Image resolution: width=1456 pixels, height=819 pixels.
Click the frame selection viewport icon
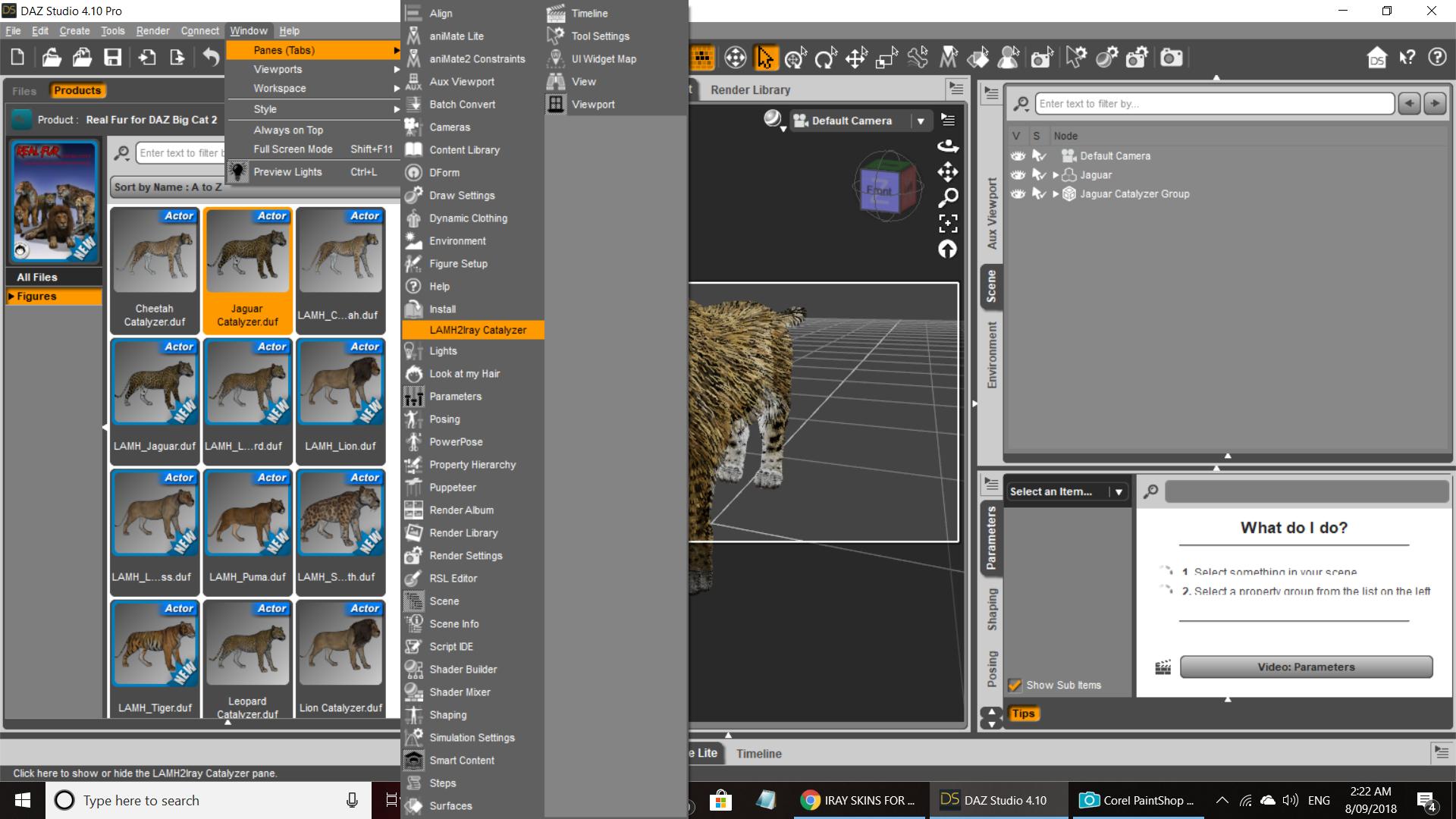point(948,223)
